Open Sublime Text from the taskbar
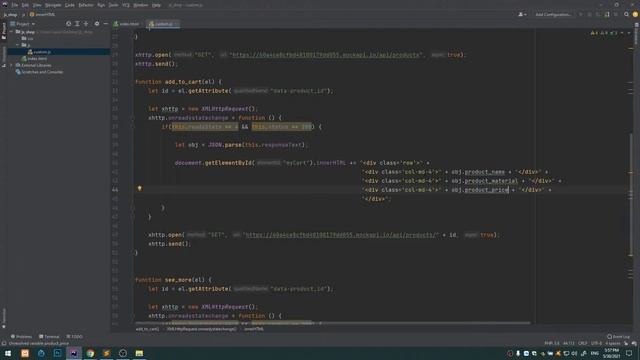 (107, 353)
